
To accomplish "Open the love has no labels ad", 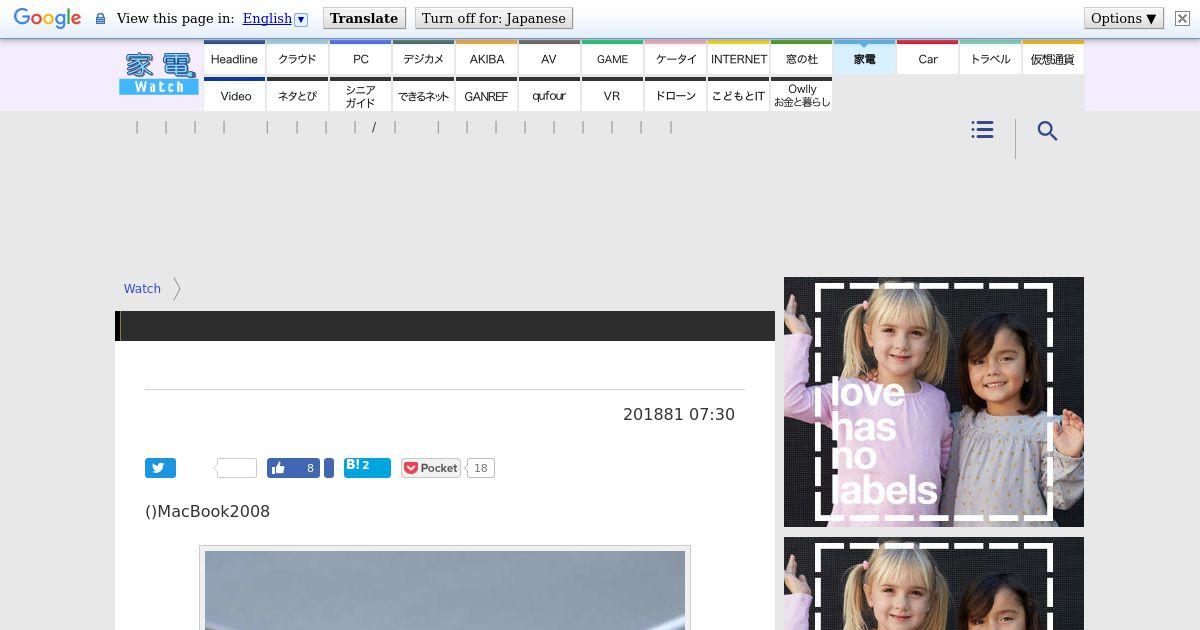I will tap(934, 402).
